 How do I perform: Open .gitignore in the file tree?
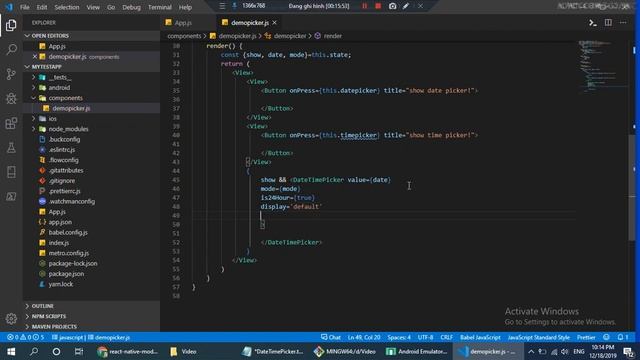[62, 181]
